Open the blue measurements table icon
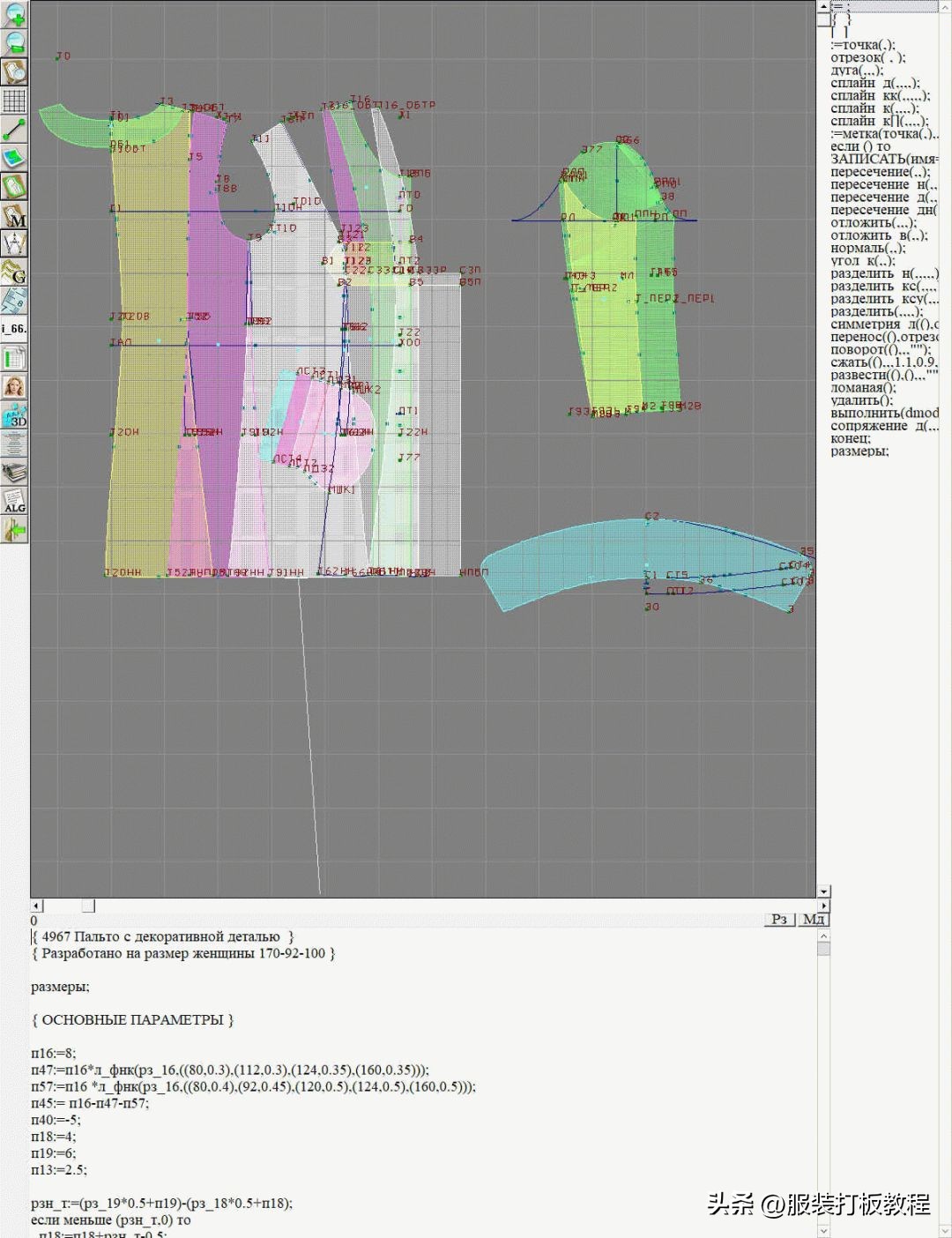The width and height of the screenshot is (952, 1238). coord(14,301)
